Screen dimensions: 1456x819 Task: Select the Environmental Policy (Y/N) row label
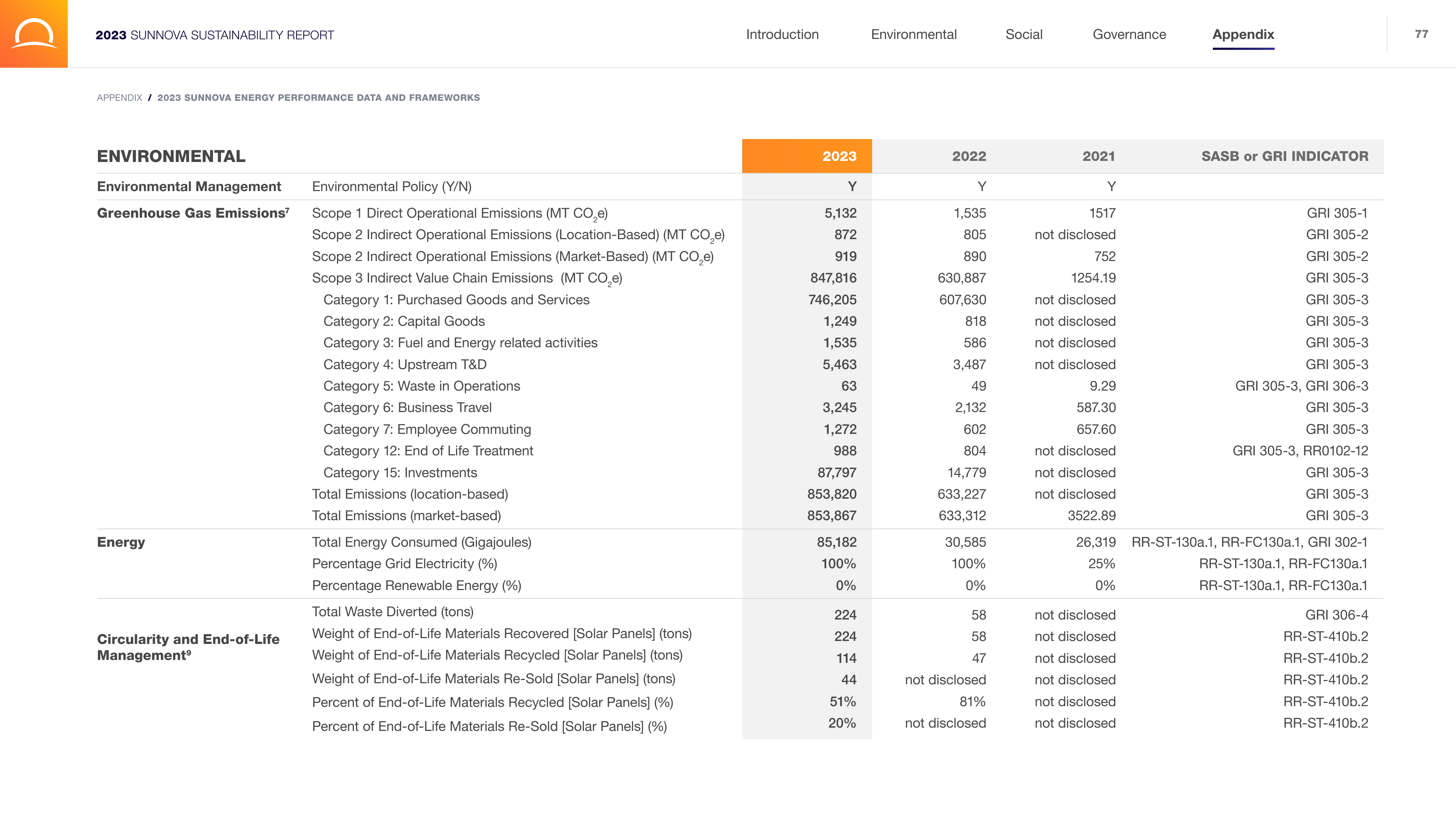392,186
